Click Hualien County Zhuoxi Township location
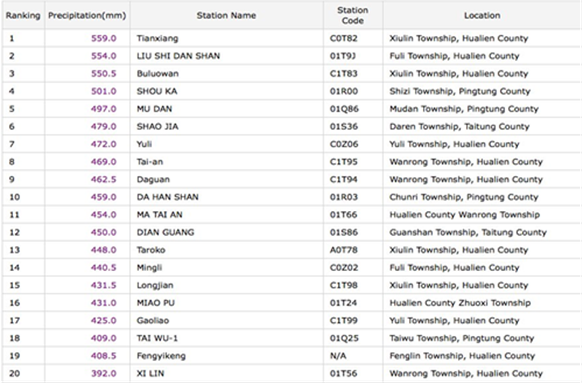 click(x=460, y=303)
